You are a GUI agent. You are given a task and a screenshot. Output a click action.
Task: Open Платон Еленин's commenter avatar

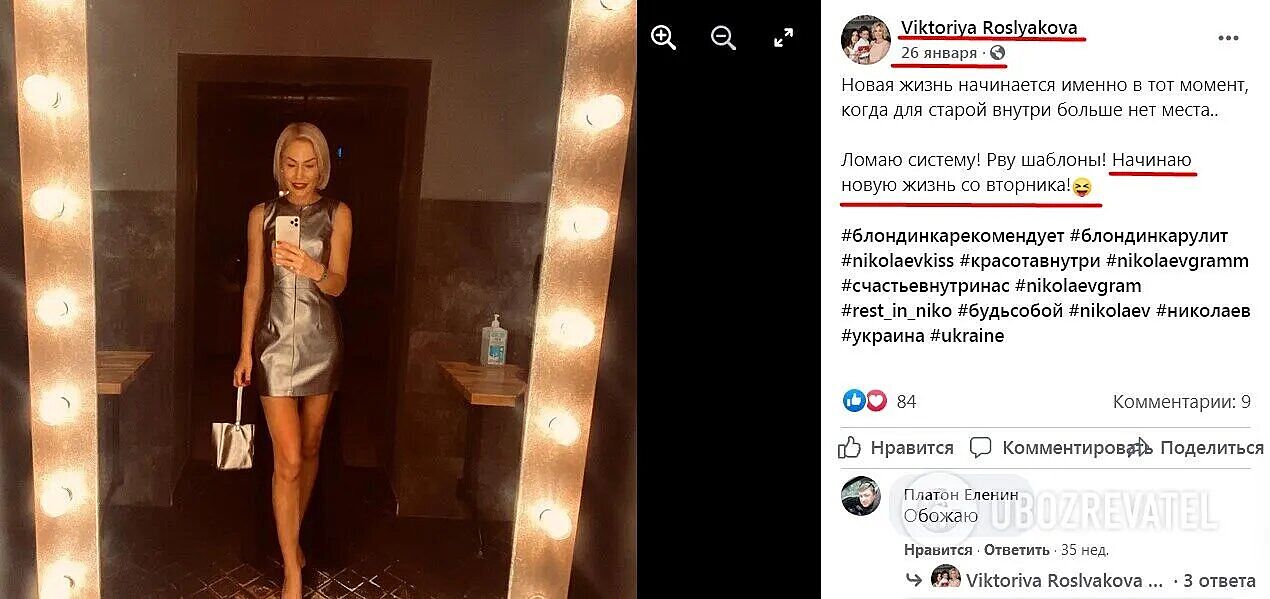point(860,496)
